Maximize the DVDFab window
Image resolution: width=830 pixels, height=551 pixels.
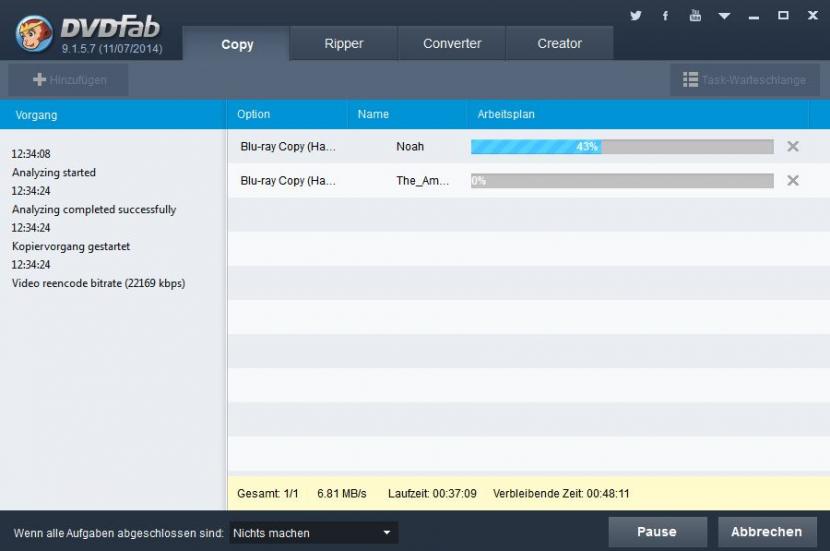pos(783,15)
